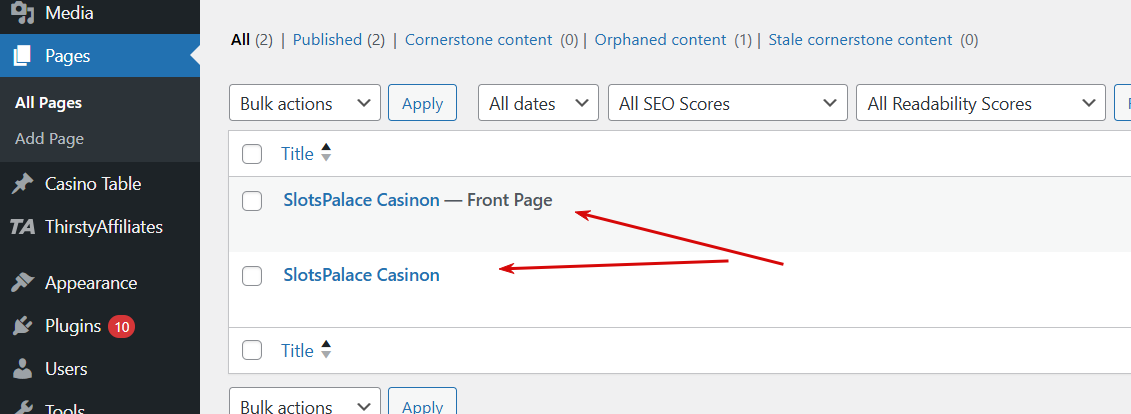Click the Users person icon
Screen dimensions: 1131x414
pyautogui.click(x=22, y=369)
